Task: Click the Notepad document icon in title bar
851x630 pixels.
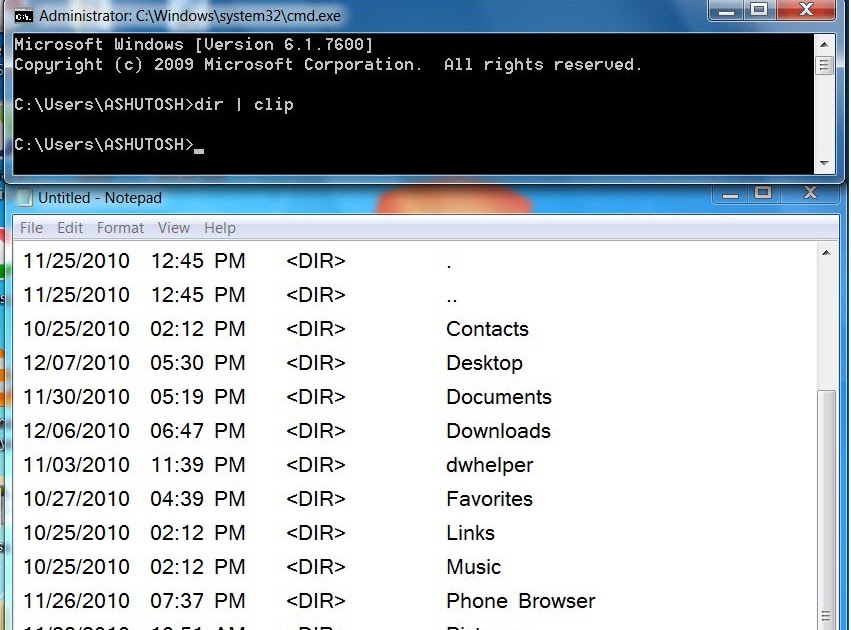Action: pos(24,197)
